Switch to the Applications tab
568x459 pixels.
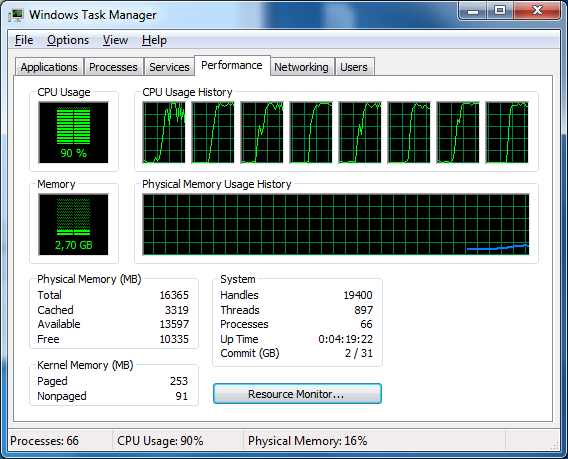click(49, 67)
